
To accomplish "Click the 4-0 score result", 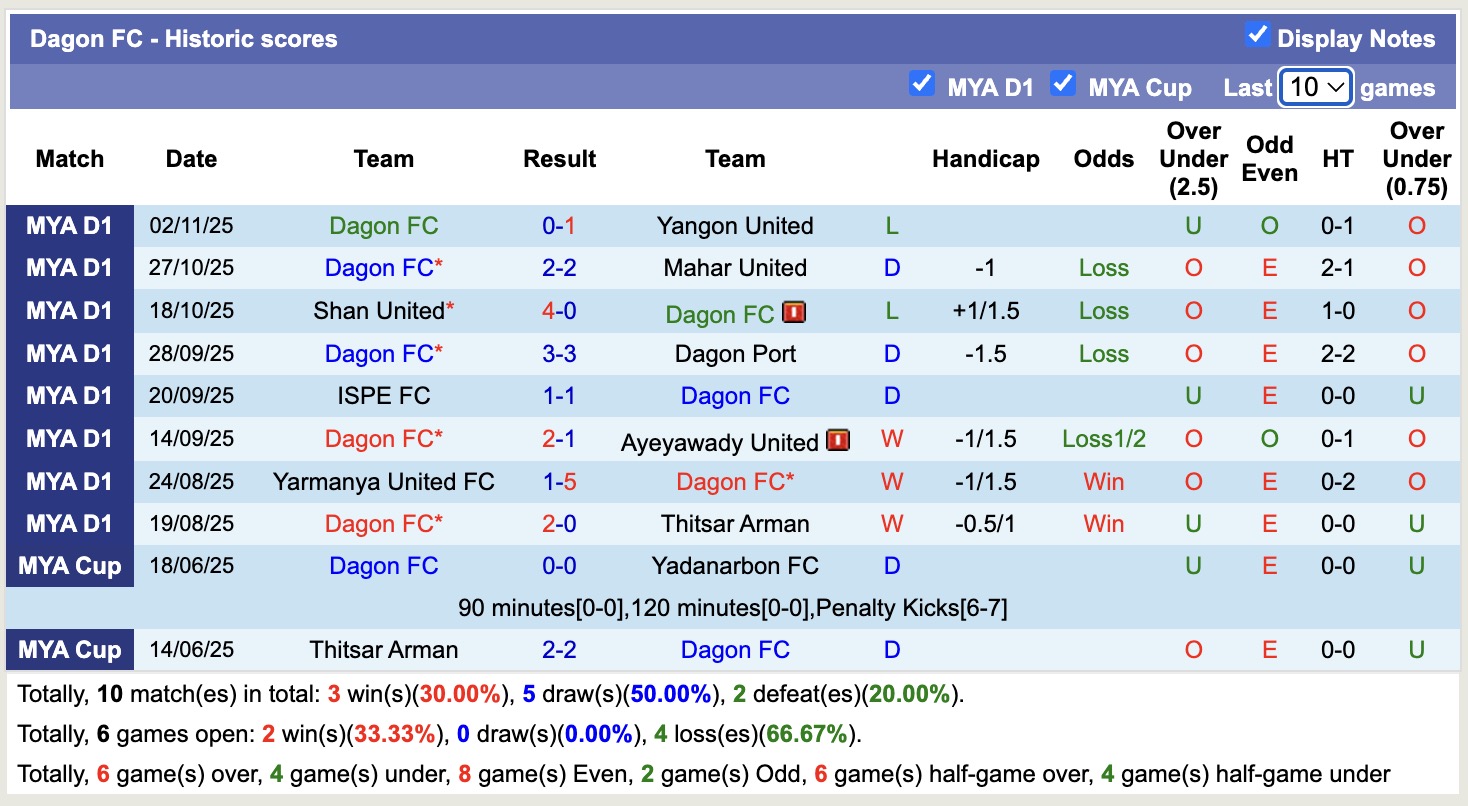I will point(559,311).
